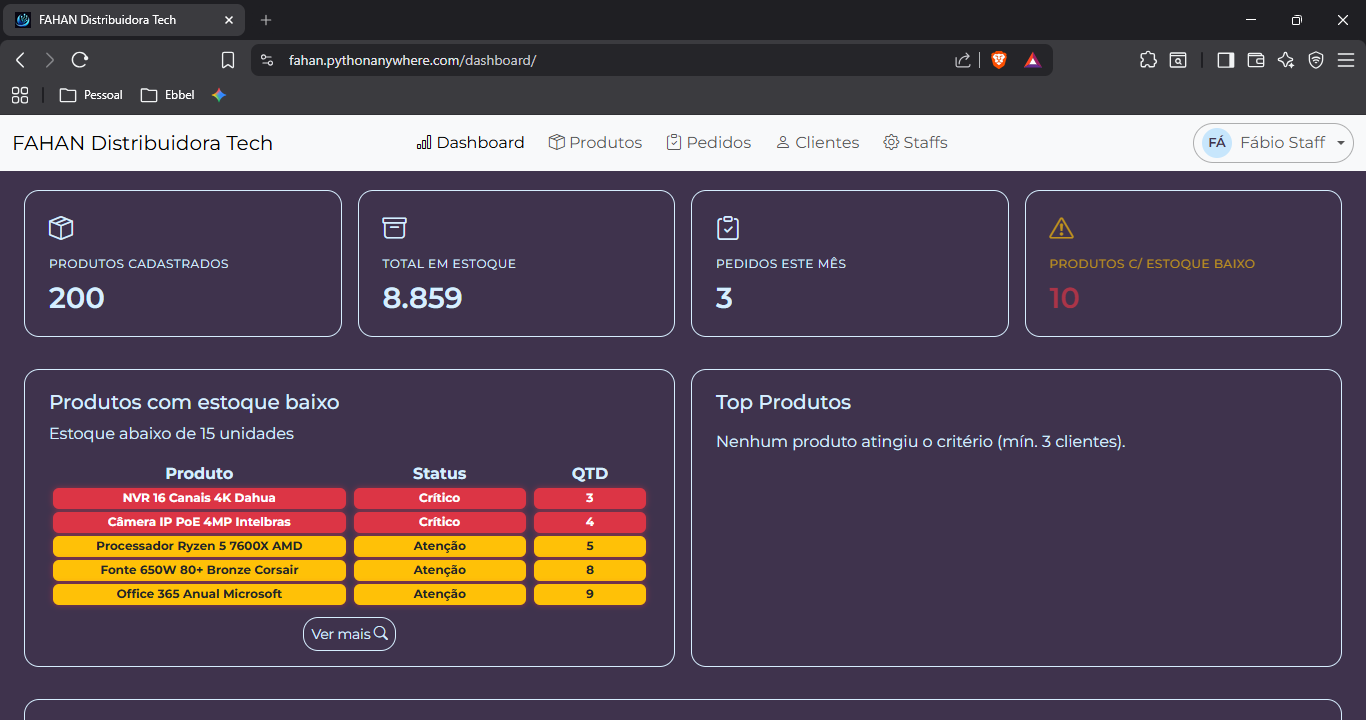The image size is (1366, 720).
Task: Click the Ver mais button
Action: 349,634
